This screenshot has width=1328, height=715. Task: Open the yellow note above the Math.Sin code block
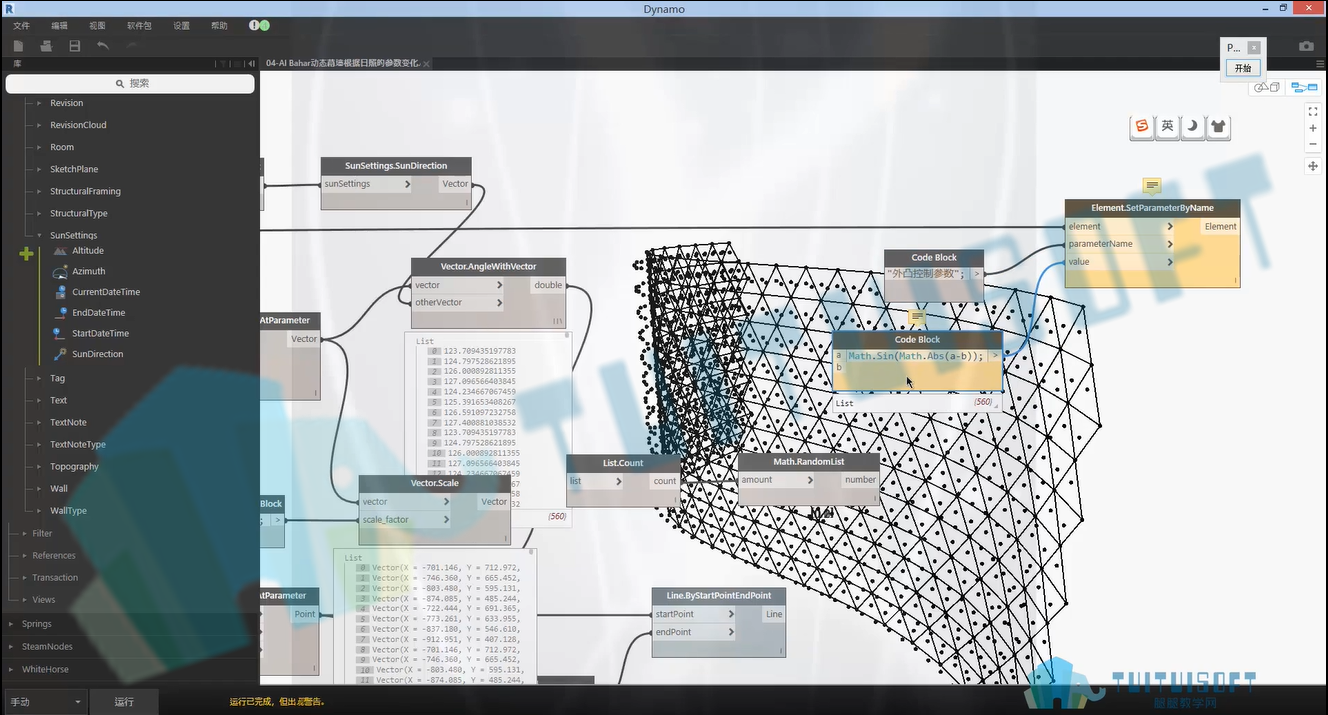(x=916, y=317)
